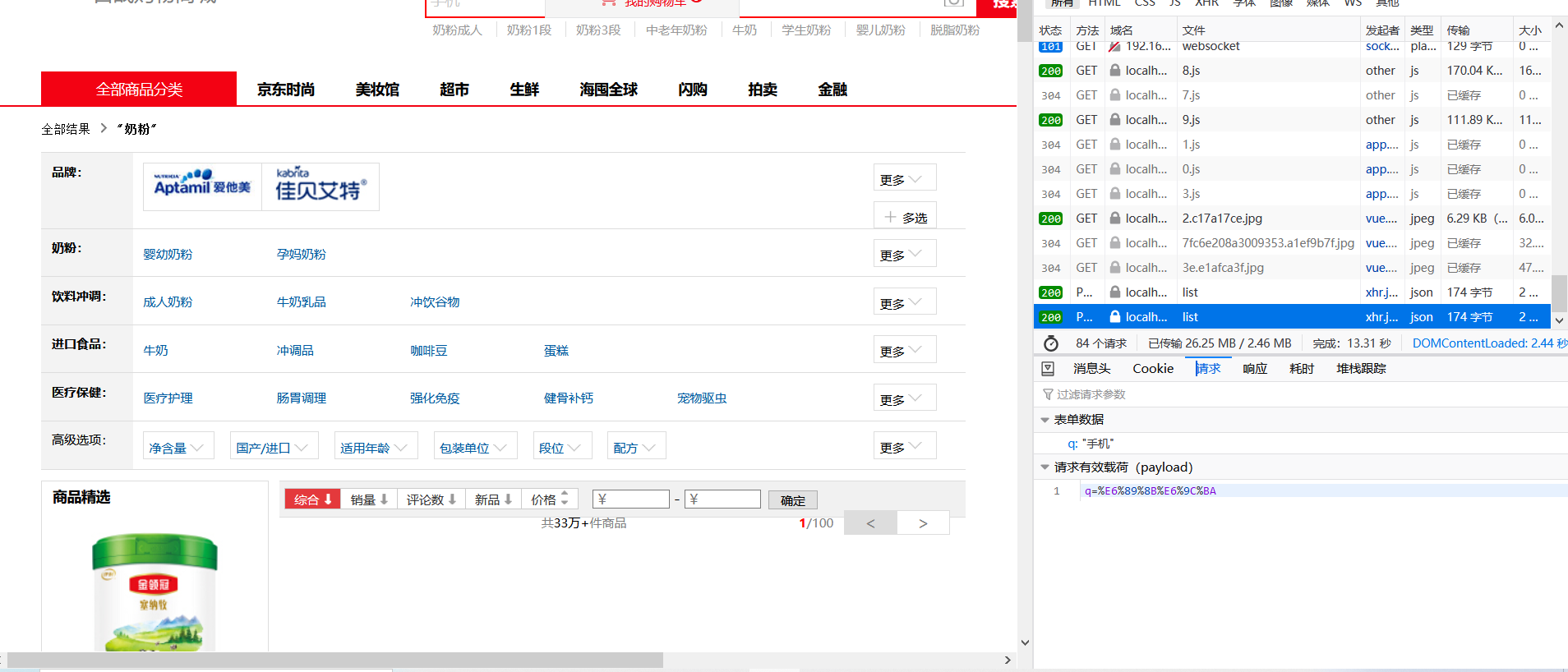Open the 强化免疫 link
The height and width of the screenshot is (672, 1568).
coord(435,398)
